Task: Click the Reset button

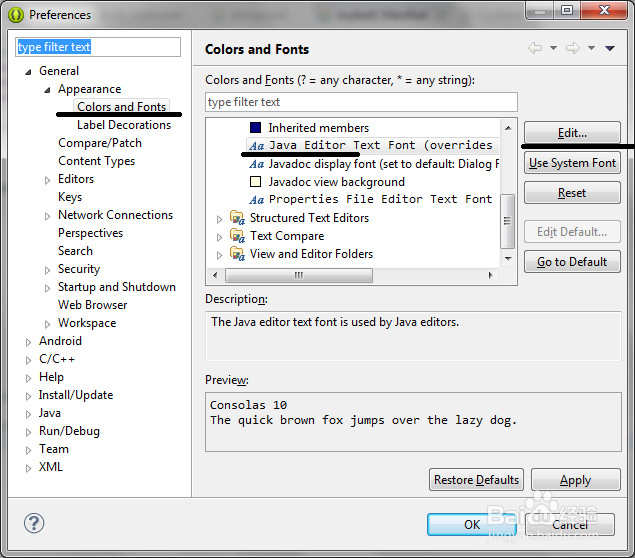Action: (572, 193)
